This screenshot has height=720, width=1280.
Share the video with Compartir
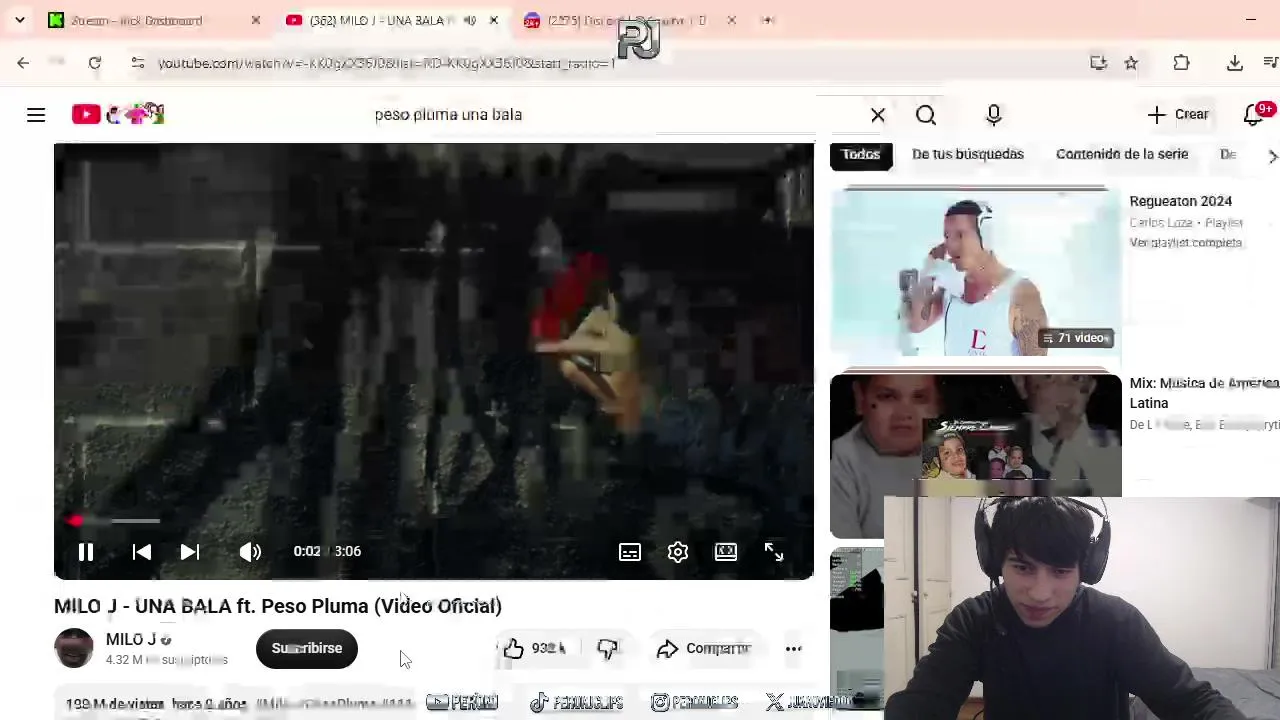[x=704, y=649]
